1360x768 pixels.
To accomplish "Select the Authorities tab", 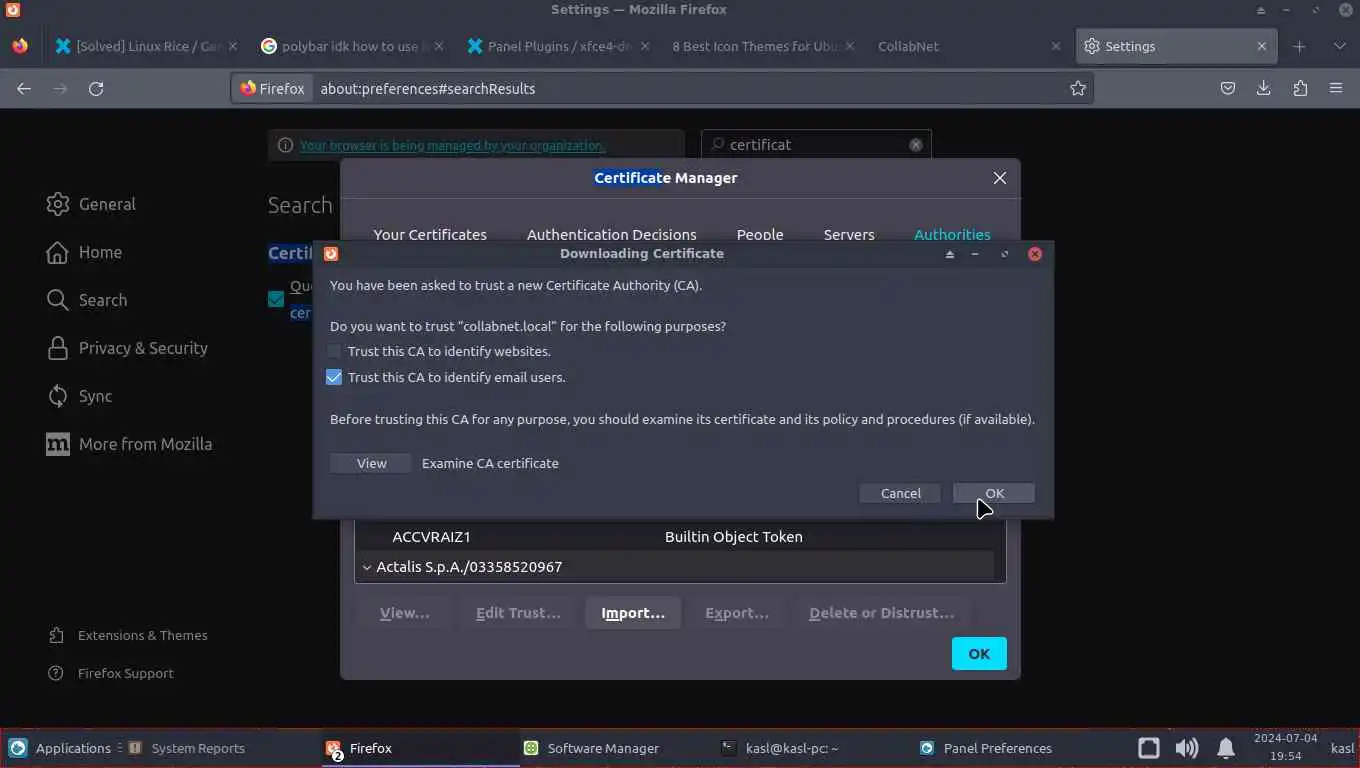I will (x=952, y=235).
